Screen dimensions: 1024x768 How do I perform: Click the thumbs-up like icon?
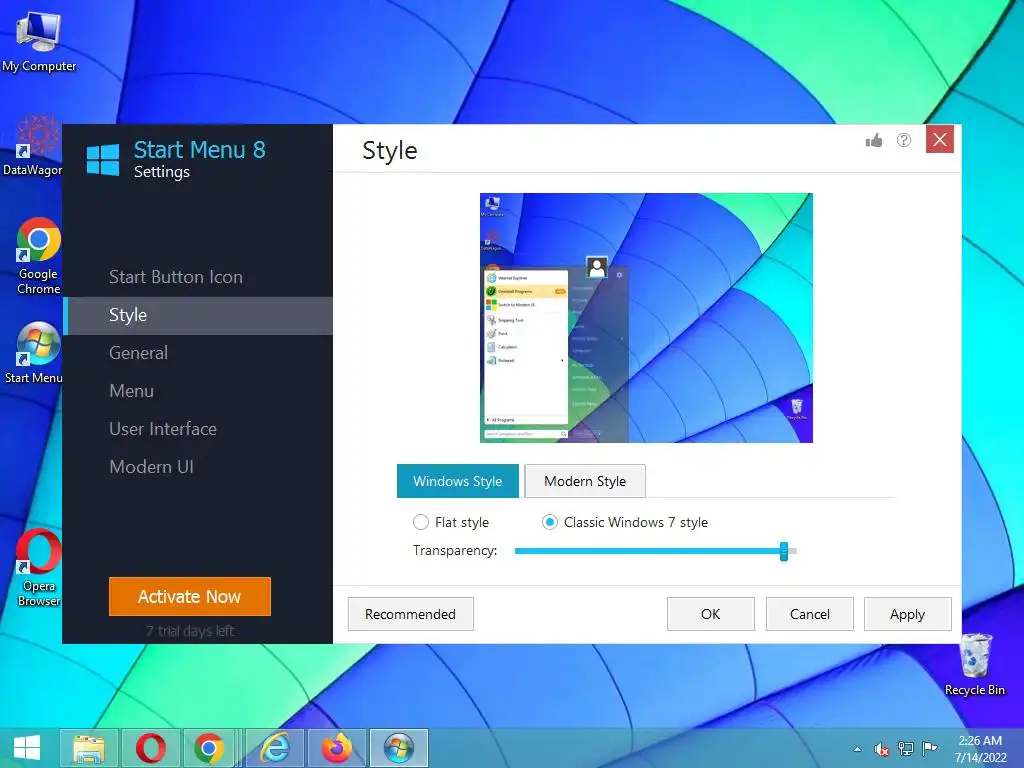pyautogui.click(x=874, y=140)
